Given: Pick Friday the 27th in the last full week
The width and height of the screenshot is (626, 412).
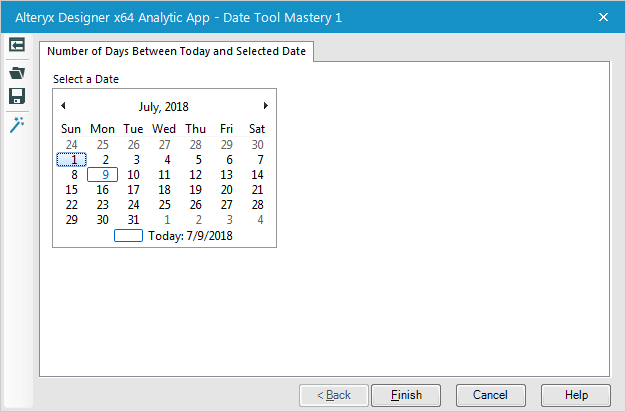Looking at the screenshot, I should point(226,204).
